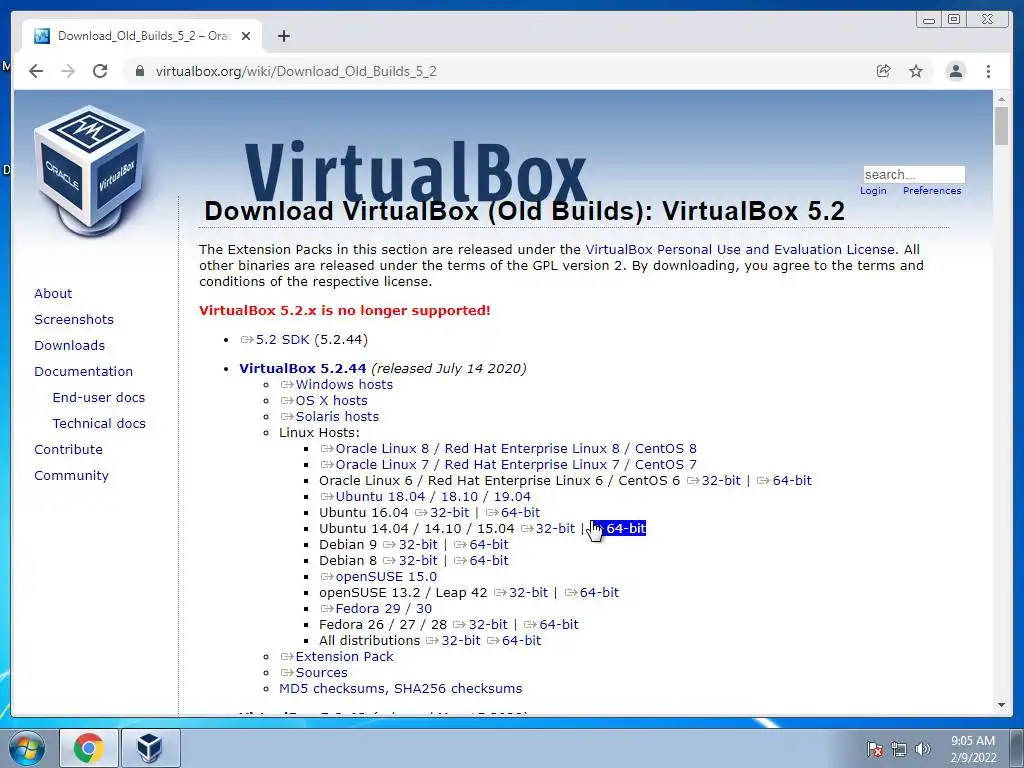Open Screenshots in sidebar
1024x768 pixels.
coord(74,319)
